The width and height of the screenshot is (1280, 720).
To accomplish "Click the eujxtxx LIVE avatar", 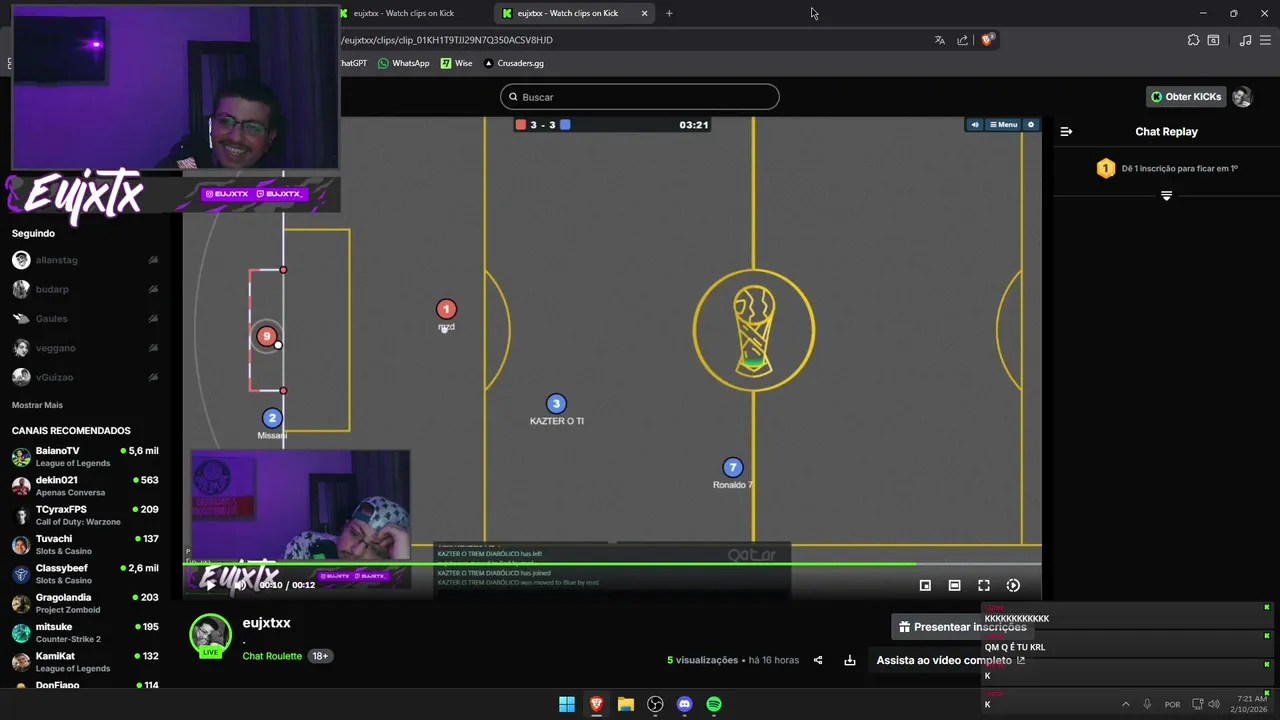I will pos(210,636).
